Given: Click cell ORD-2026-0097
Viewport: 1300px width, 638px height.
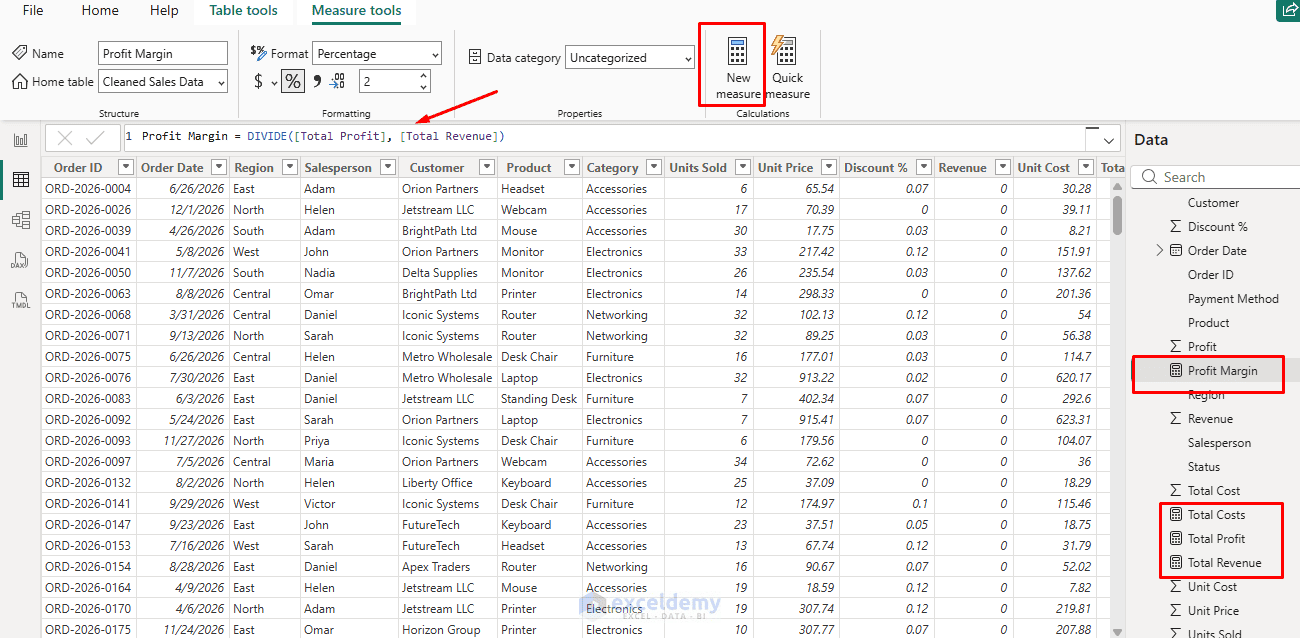Looking at the screenshot, I should tap(88, 462).
